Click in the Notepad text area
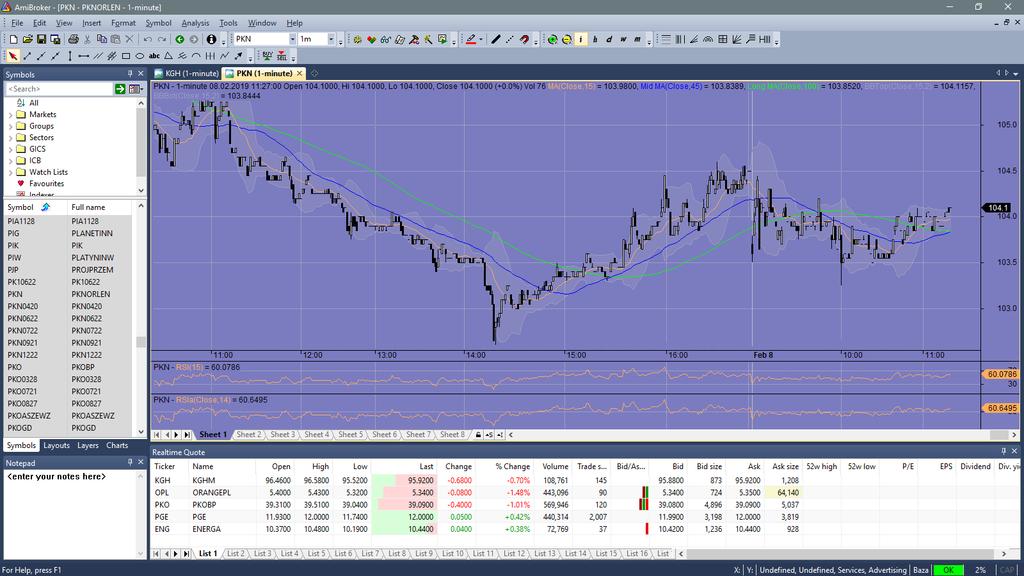The height and width of the screenshot is (576, 1024). click(70, 515)
